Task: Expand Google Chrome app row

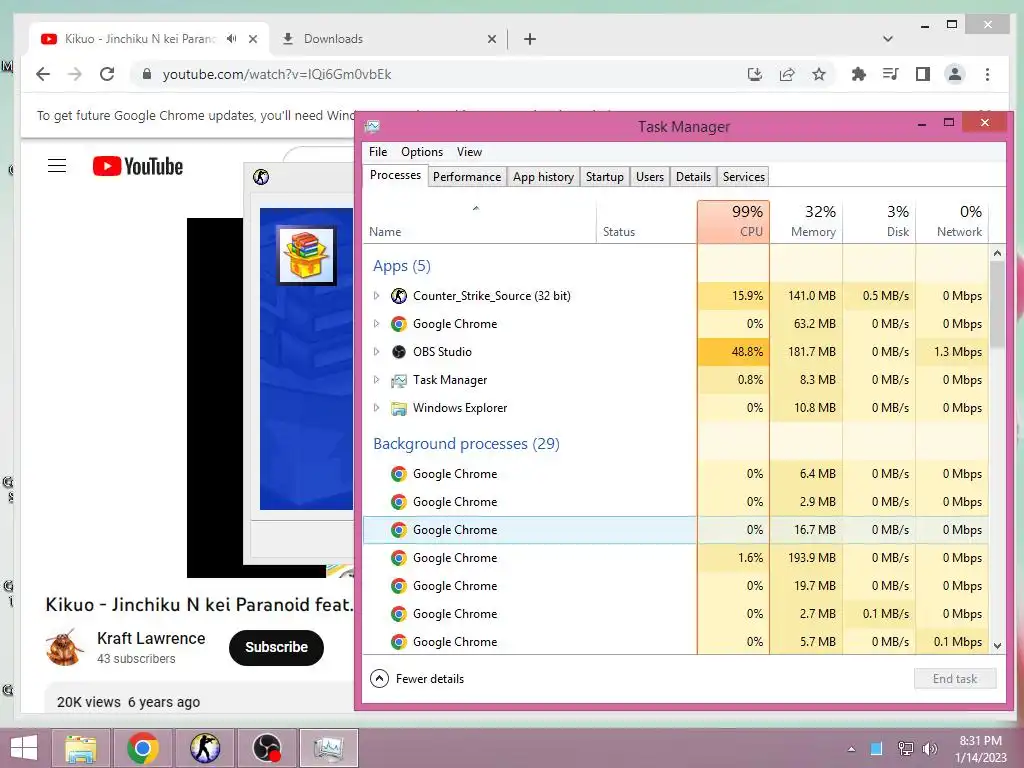Action: coord(377,324)
